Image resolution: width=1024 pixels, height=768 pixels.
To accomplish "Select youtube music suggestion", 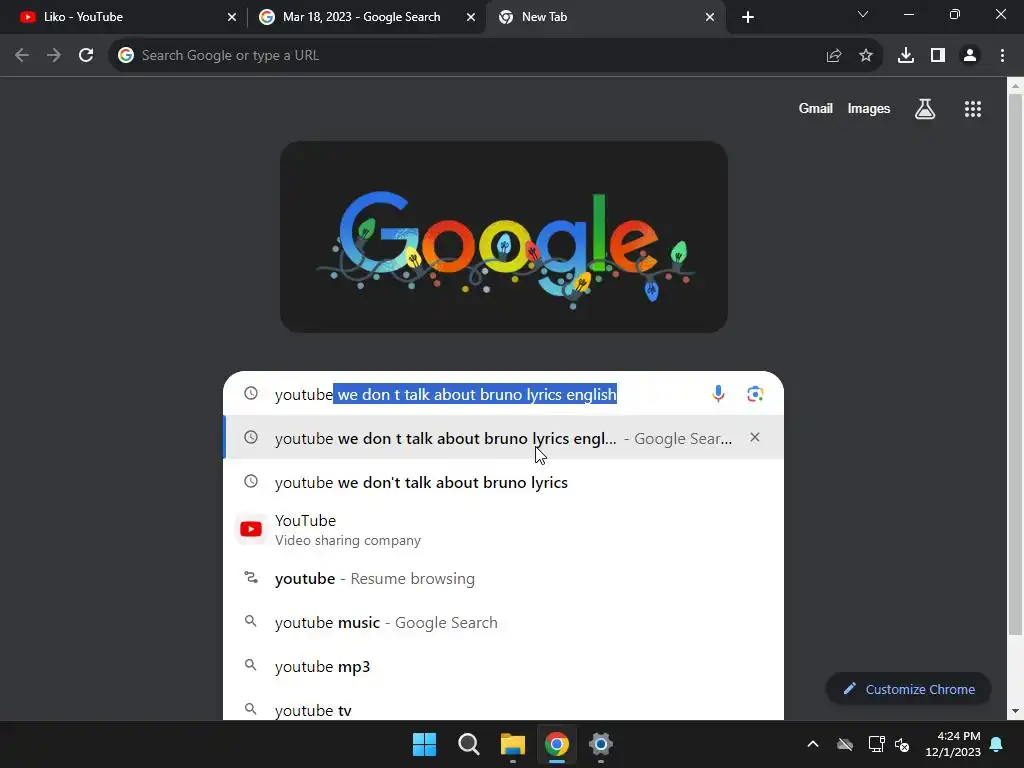I will [503, 622].
